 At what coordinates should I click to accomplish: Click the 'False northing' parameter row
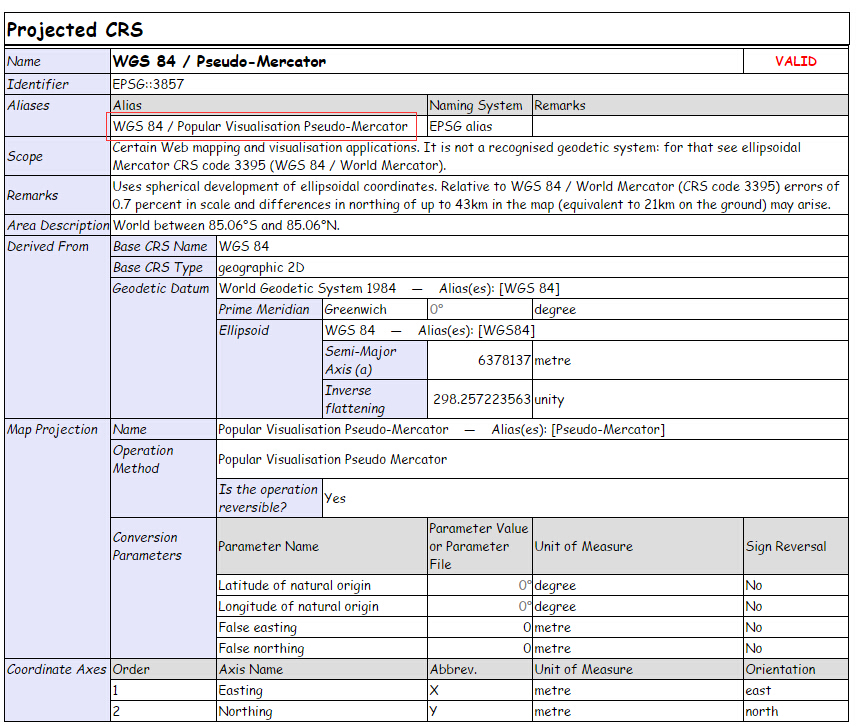coord(261,648)
